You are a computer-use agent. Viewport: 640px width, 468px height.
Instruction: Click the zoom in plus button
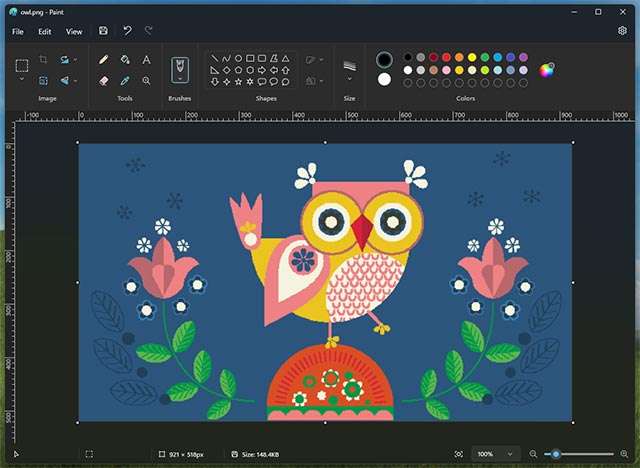pos(624,454)
